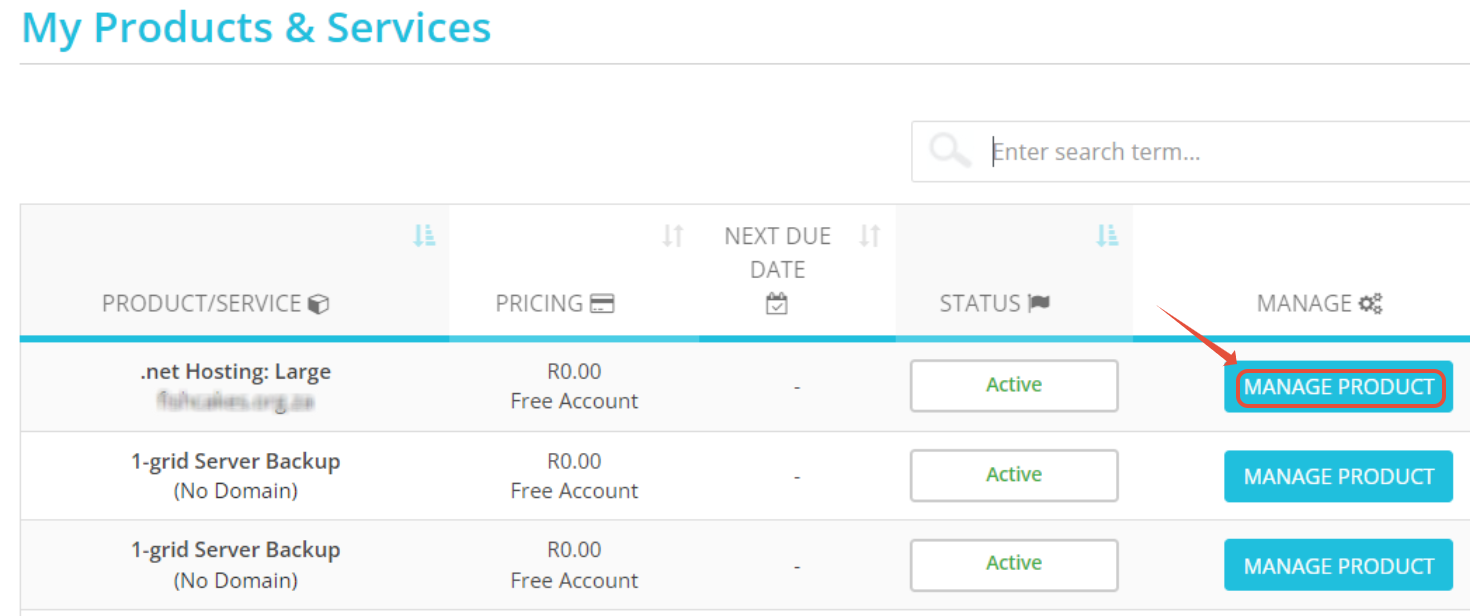Click the PRODUCT/SERVICE column header
Screen dimensions: 1470x616
(202, 303)
